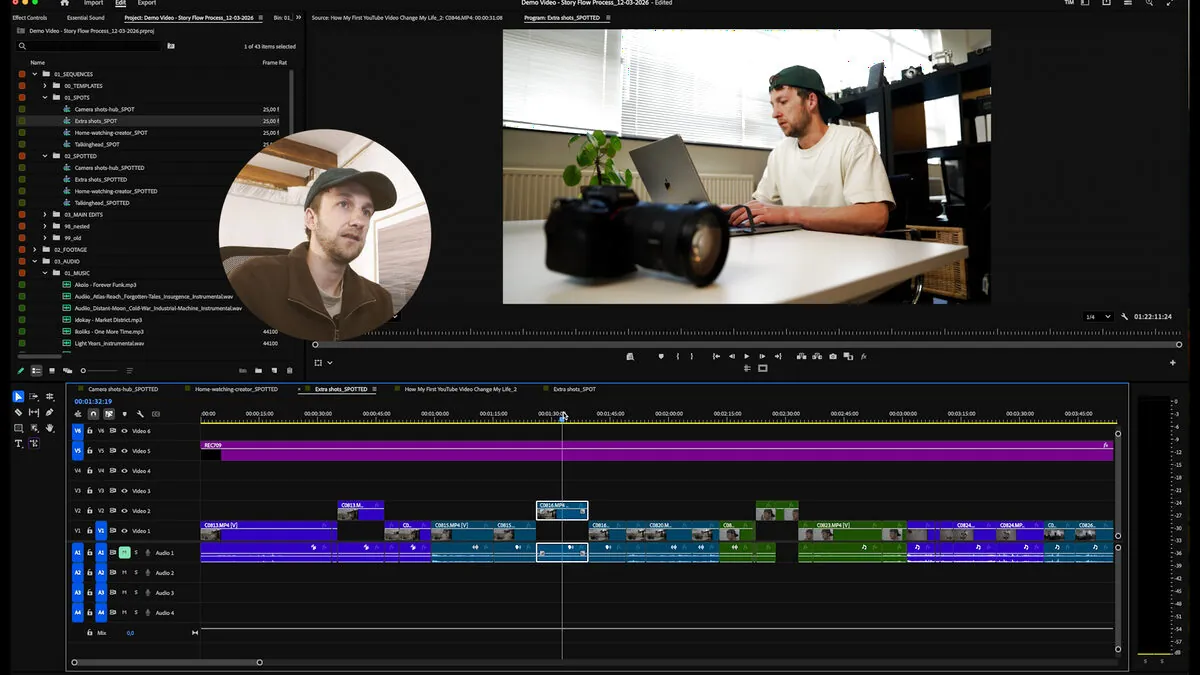Viewport: 1200px width, 675px height.
Task: Step back one frame in Program monitor
Action: [x=731, y=356]
